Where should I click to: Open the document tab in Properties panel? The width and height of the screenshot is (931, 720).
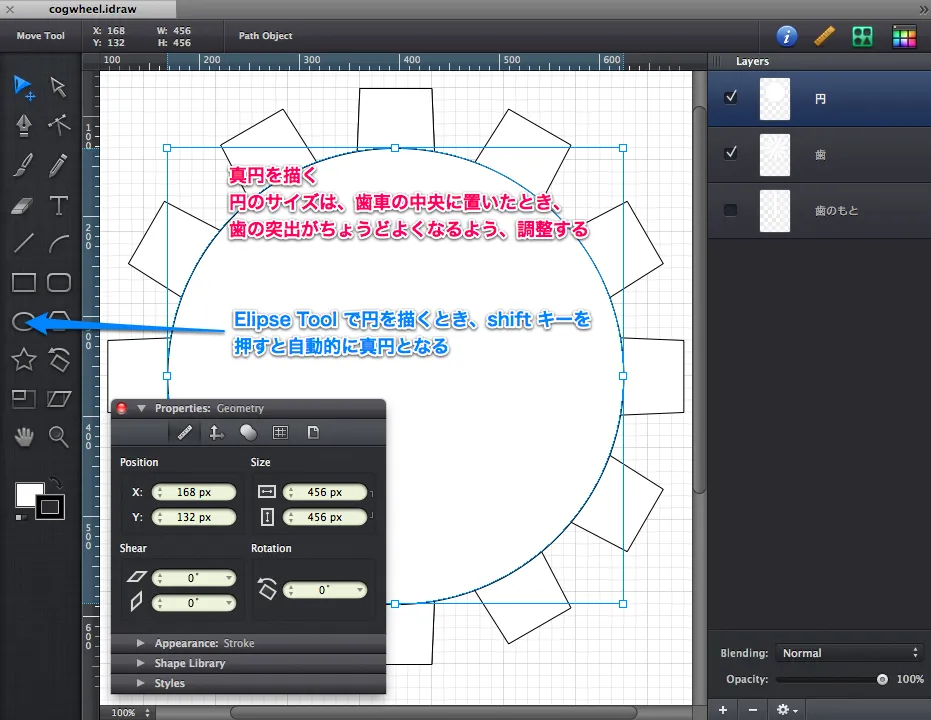point(313,433)
